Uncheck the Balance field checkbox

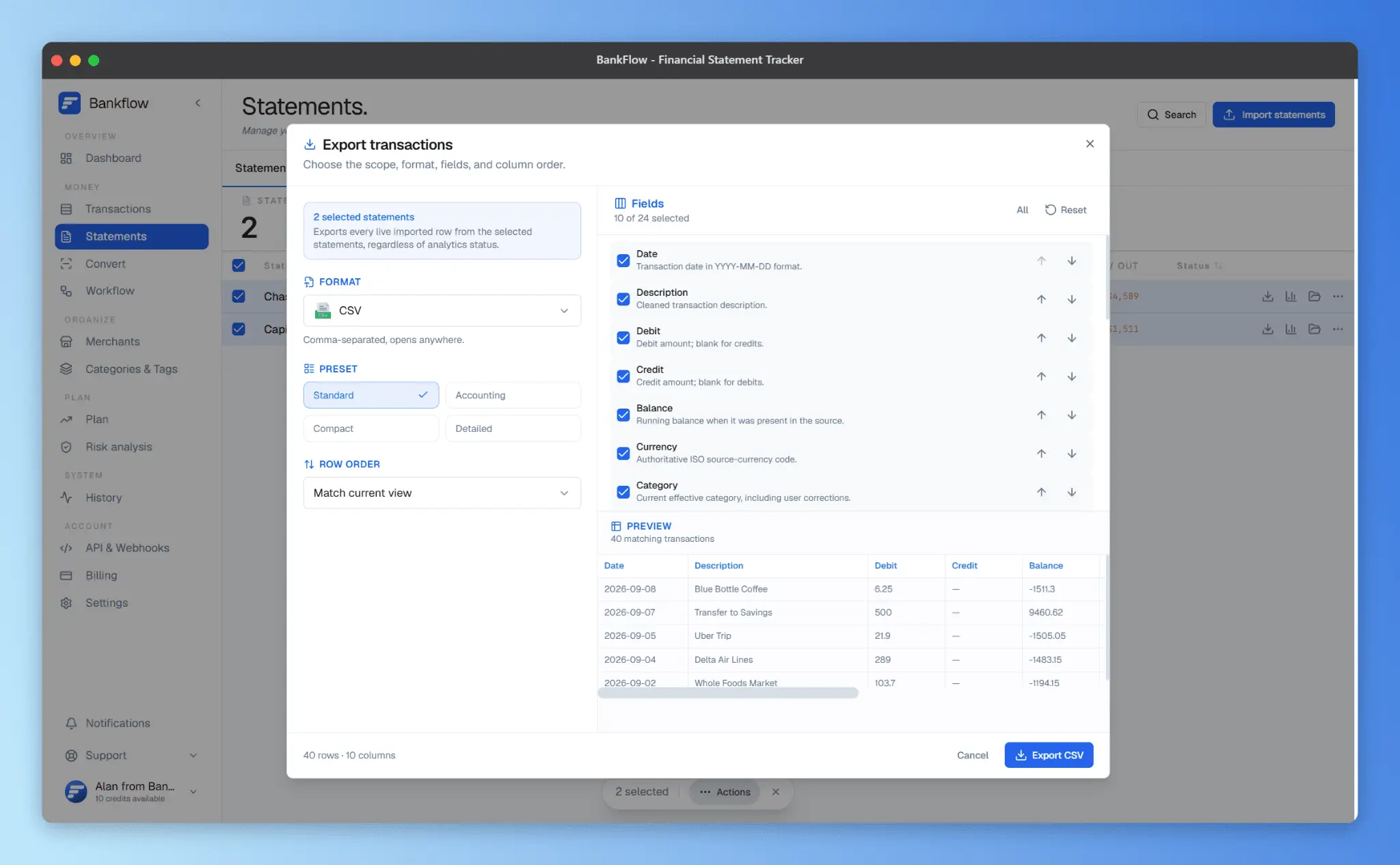623,415
